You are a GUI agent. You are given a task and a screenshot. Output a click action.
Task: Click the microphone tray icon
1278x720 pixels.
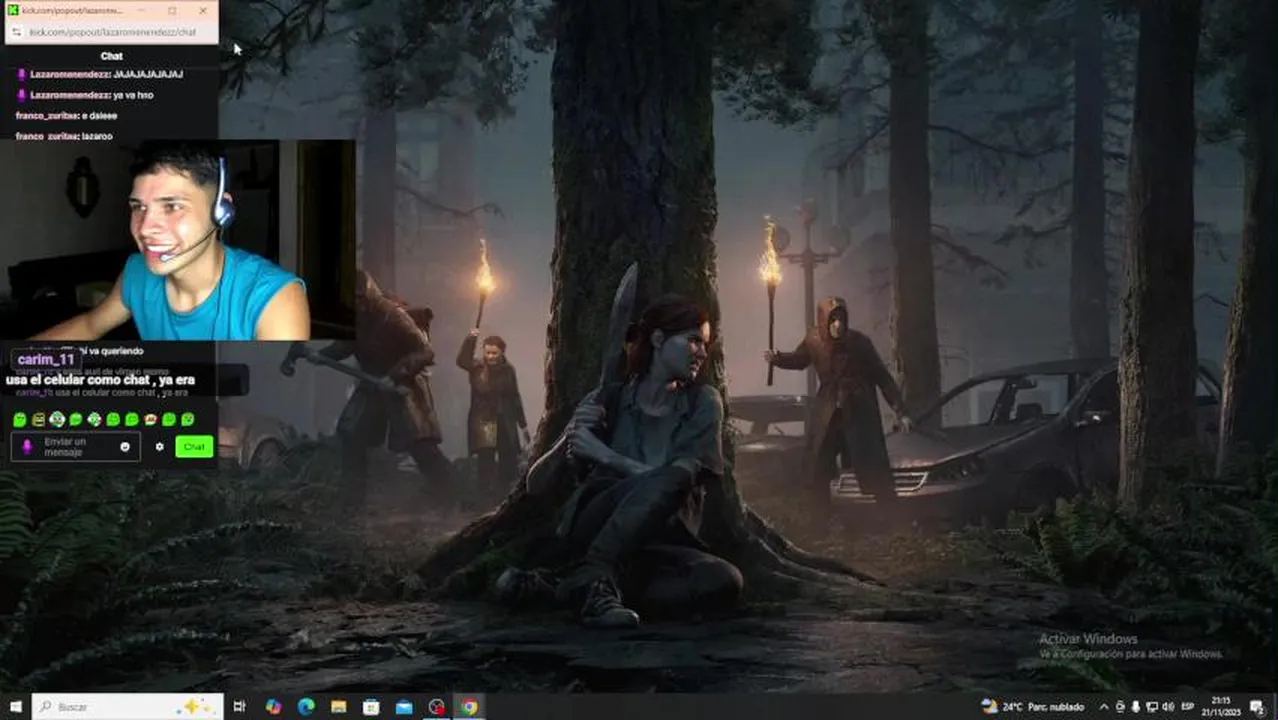[x=1135, y=707]
